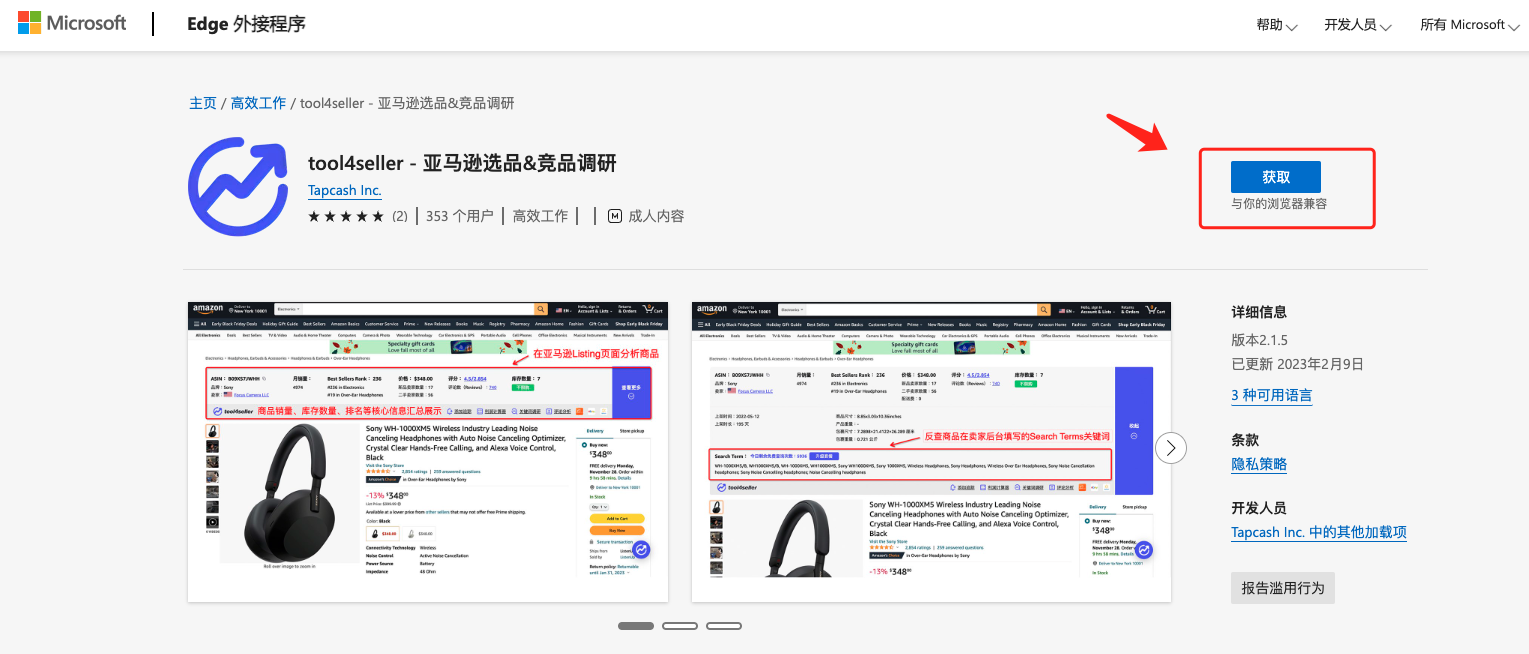Screen dimensions: 1529x654
Task: Open 高效工作 in the breadcrumb
Action: pos(259,103)
